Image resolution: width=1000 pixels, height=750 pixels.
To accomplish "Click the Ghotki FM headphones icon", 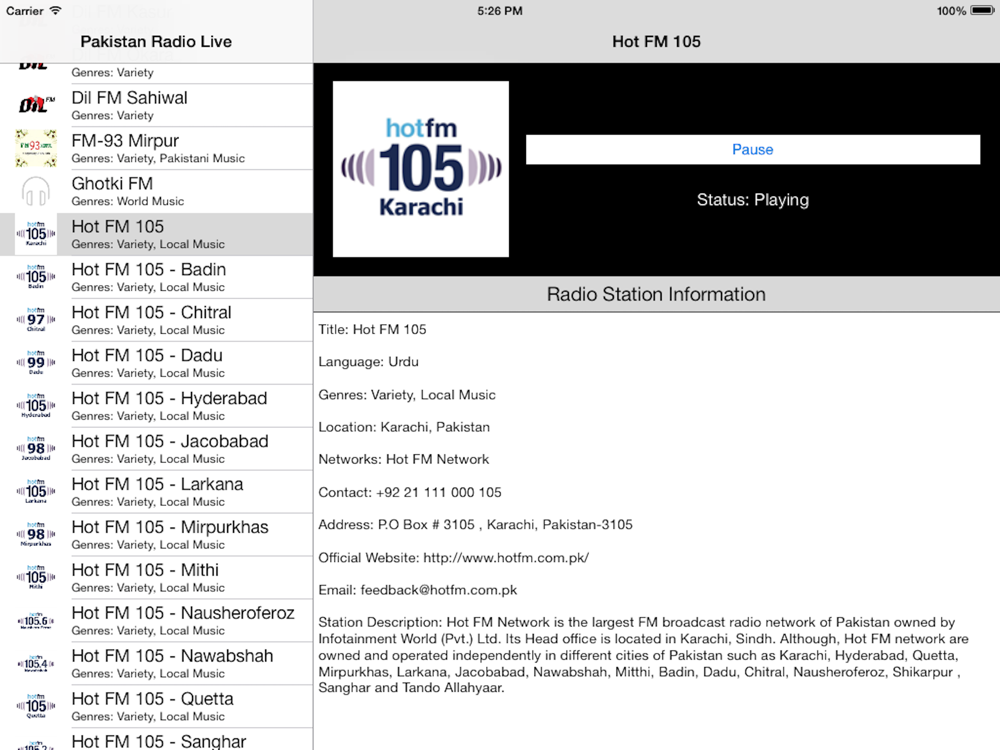I will (36, 191).
